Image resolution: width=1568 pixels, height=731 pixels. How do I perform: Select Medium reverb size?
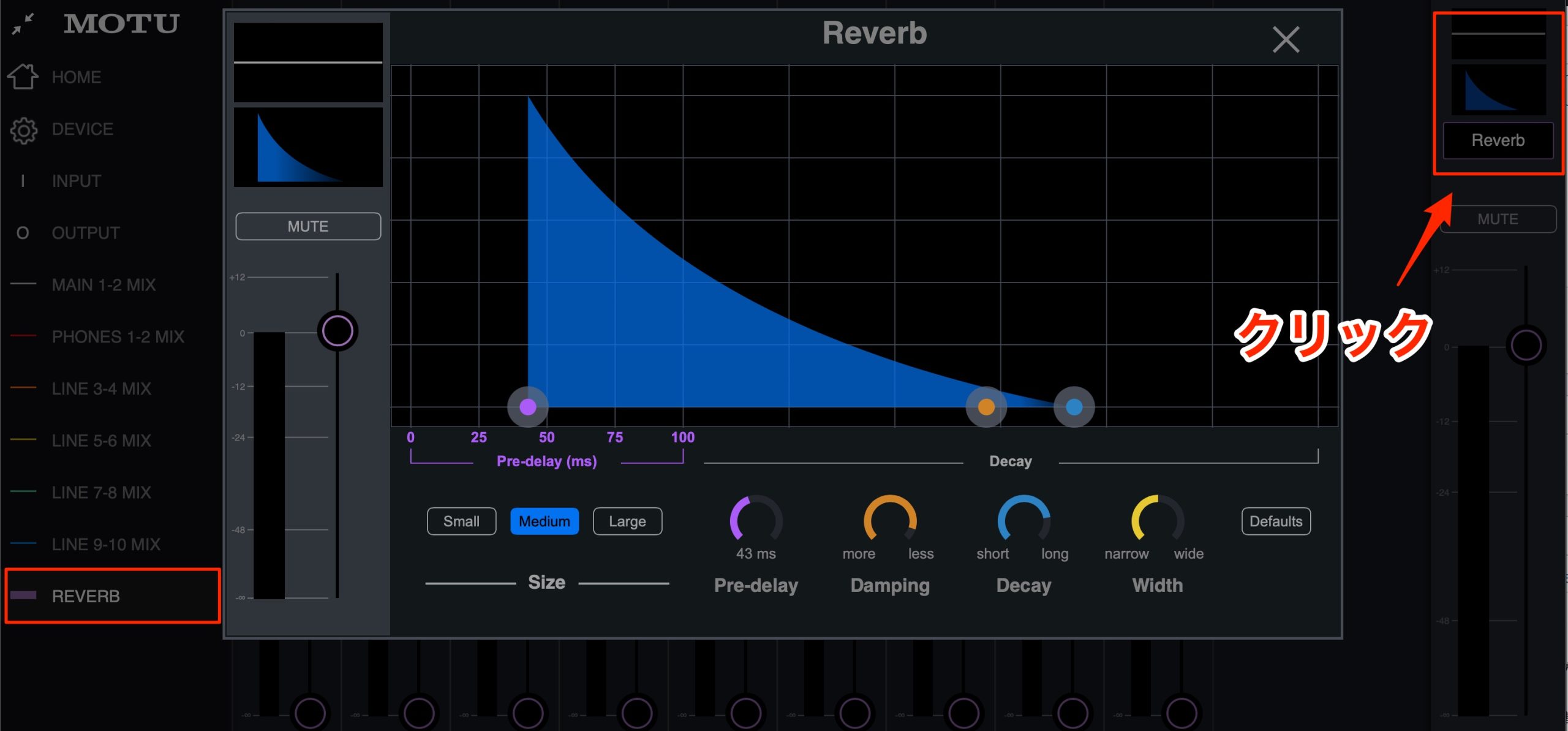pyautogui.click(x=545, y=521)
